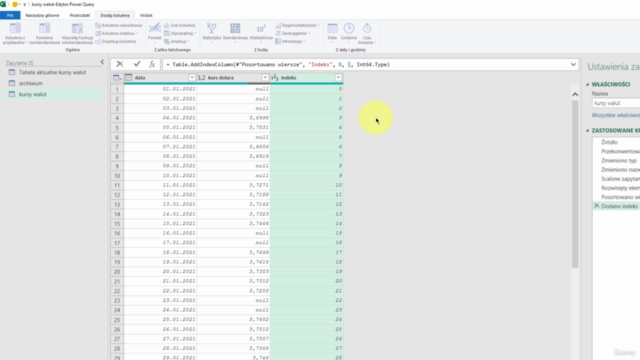The height and width of the screenshot is (360, 640).
Task: Click the vertical scrollbar thumb
Action: point(575,184)
